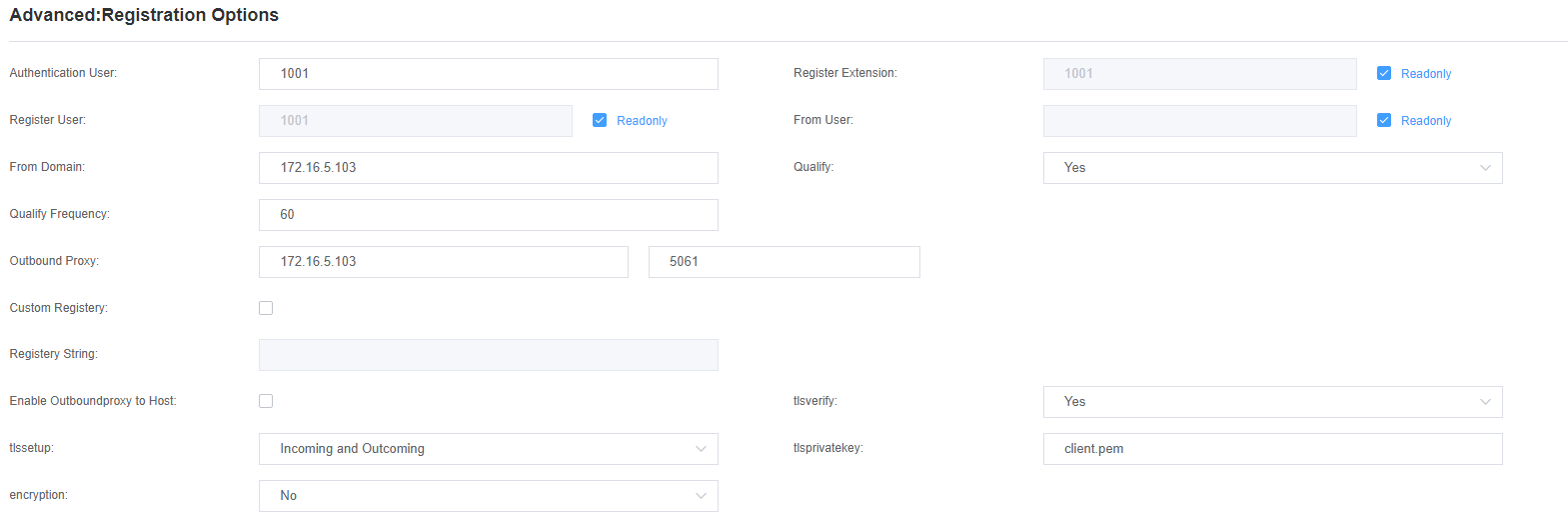Click the Registery String label
Viewport: 1568px width, 519px height.
pyautogui.click(x=54, y=354)
